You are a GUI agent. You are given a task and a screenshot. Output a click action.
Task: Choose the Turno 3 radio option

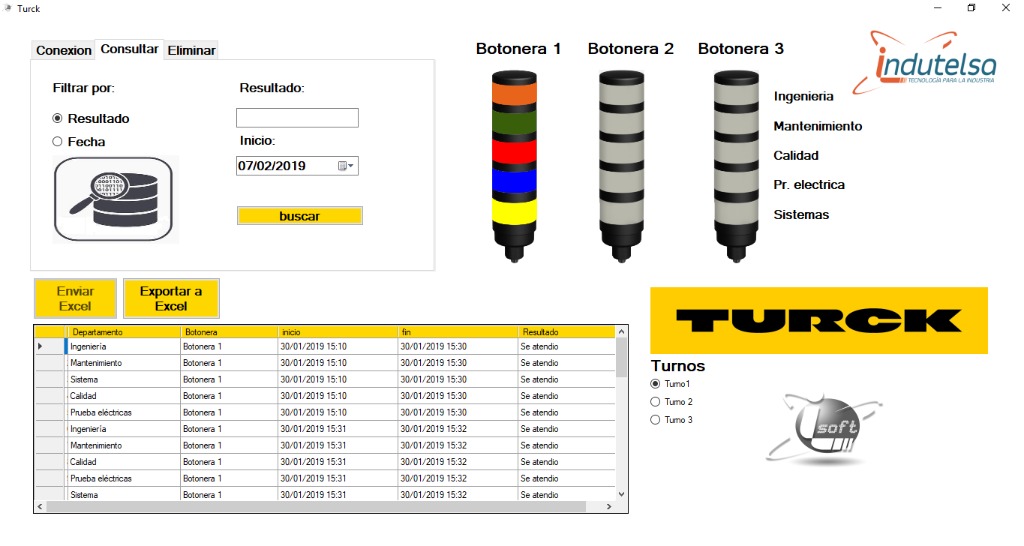point(656,420)
